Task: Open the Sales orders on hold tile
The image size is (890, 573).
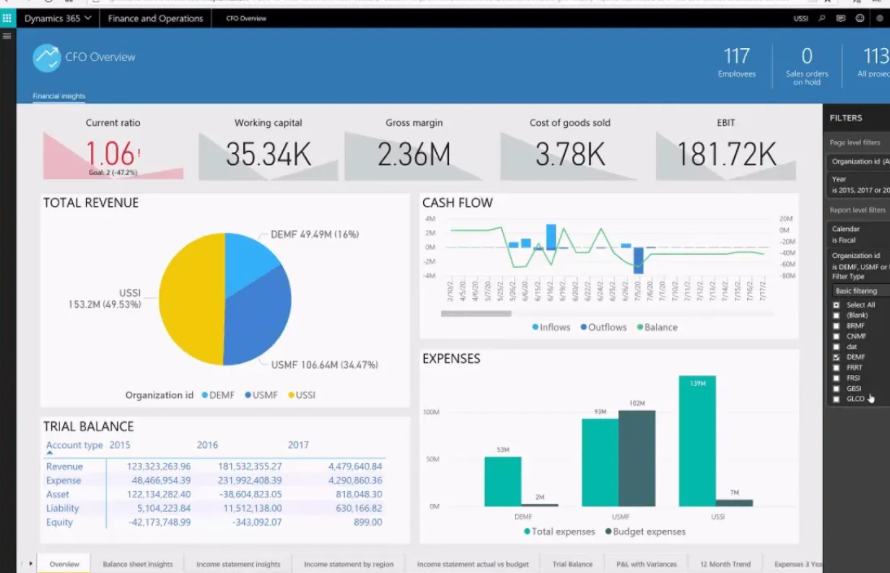Action: pos(807,66)
